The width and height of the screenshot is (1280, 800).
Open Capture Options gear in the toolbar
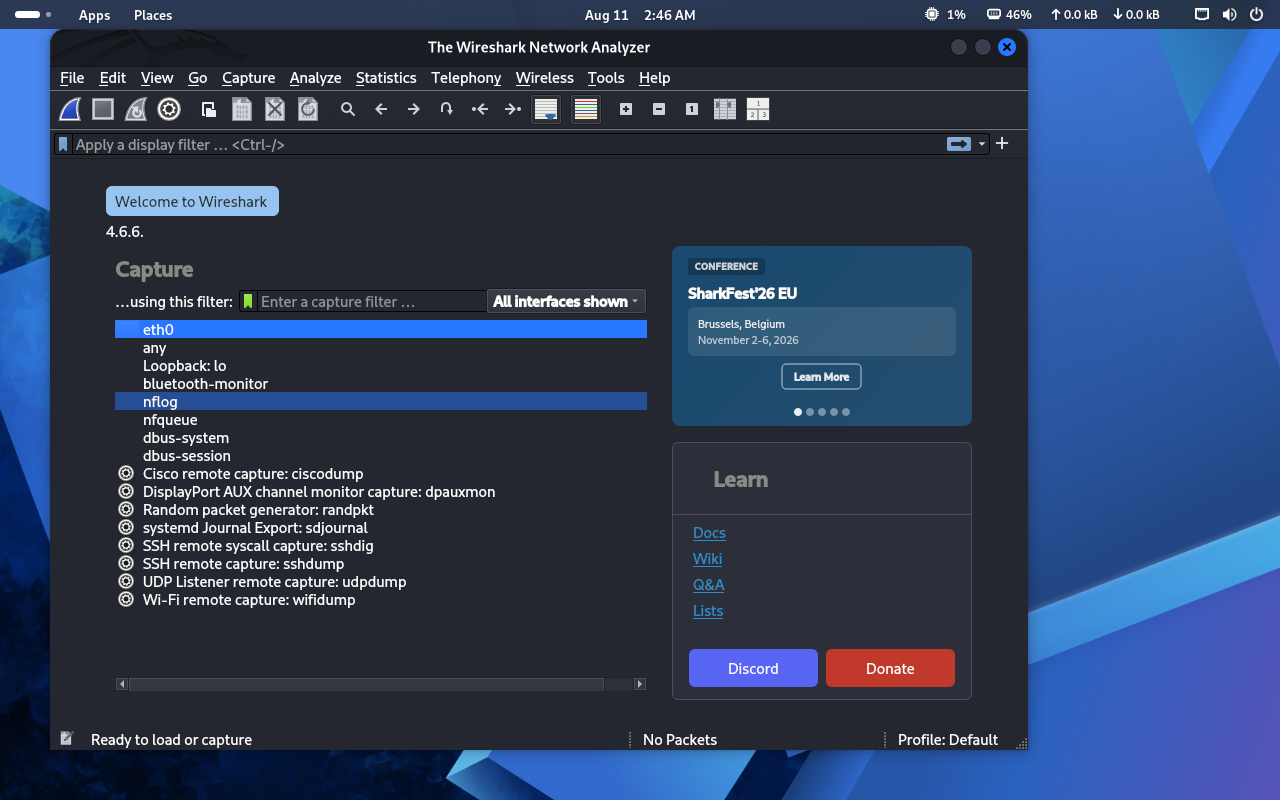point(169,109)
